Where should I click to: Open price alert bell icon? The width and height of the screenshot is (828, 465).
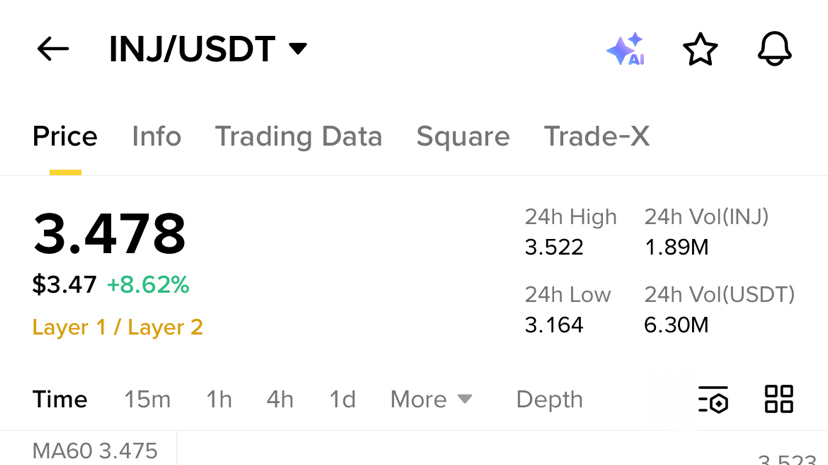coord(775,49)
